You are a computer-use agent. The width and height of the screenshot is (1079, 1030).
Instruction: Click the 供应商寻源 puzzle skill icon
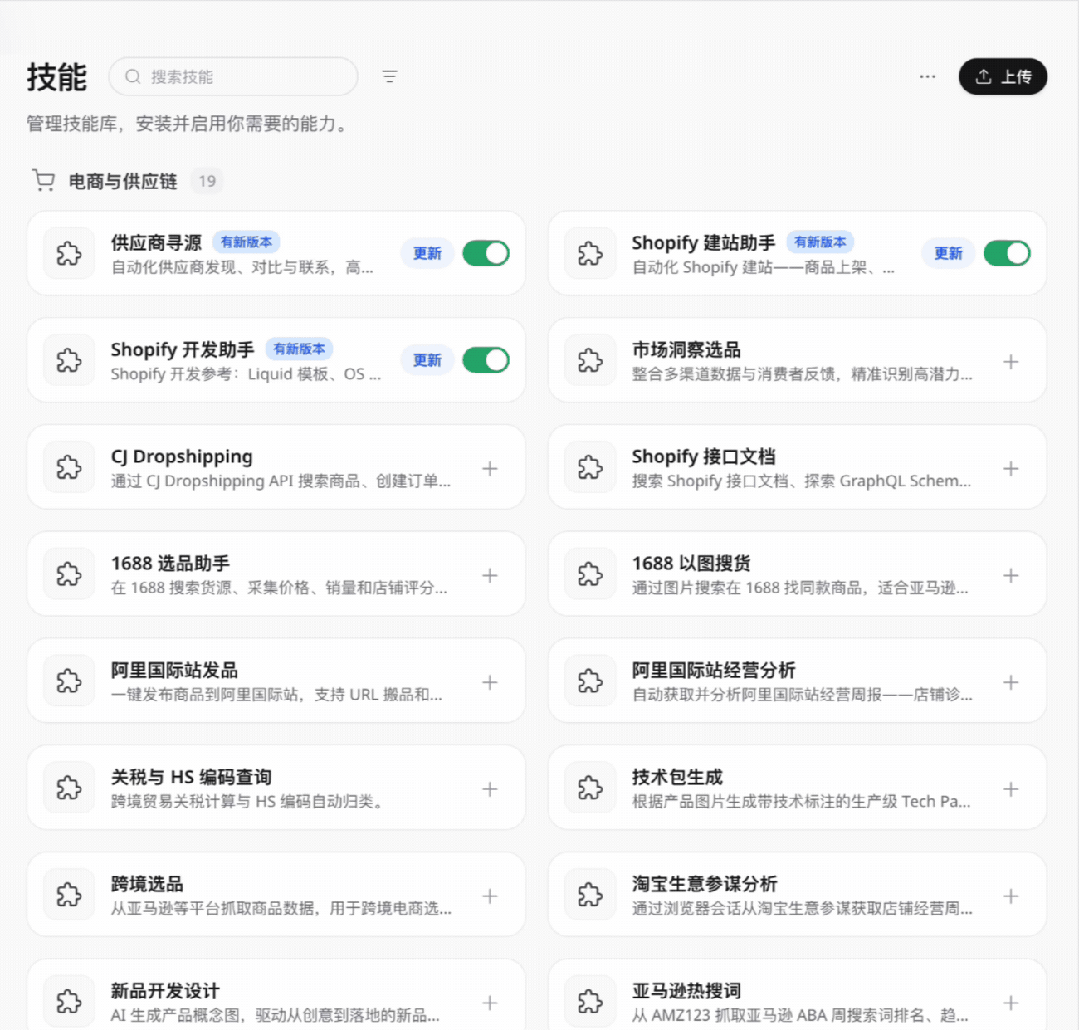click(x=67, y=253)
